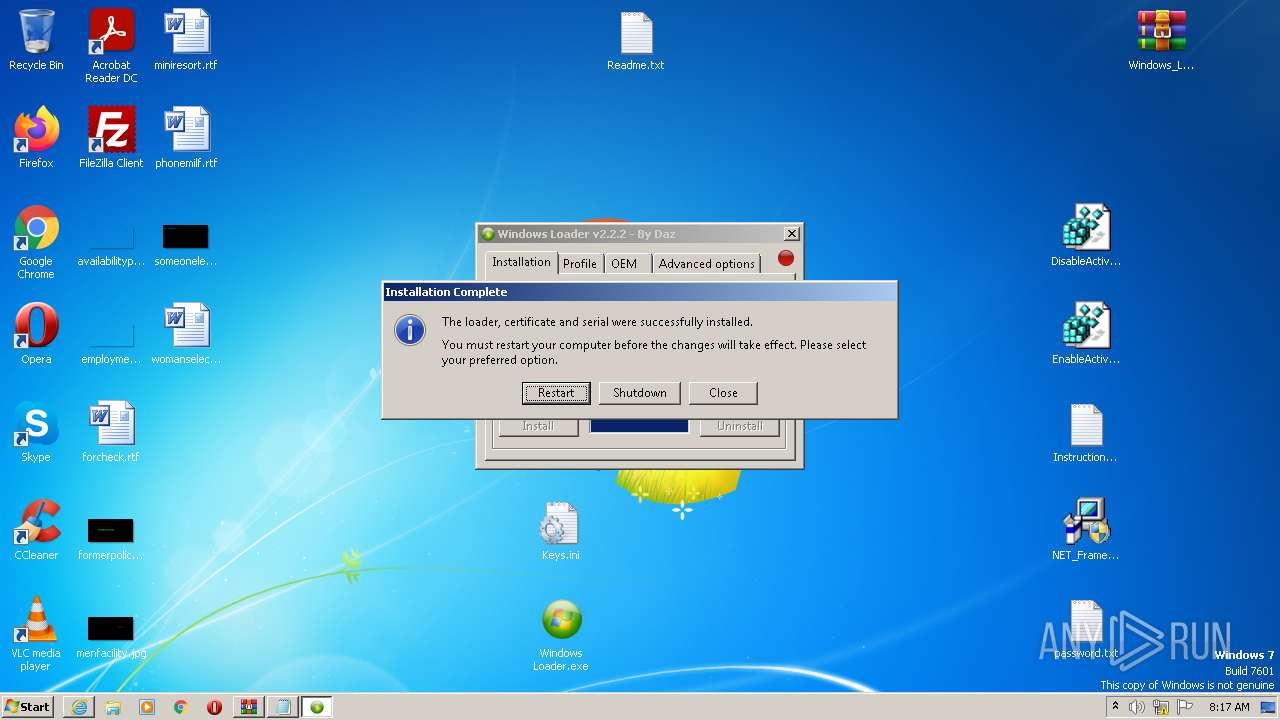Select EnableActiv... registry file icon
Image resolution: width=1280 pixels, height=720 pixels.
tap(1086, 334)
